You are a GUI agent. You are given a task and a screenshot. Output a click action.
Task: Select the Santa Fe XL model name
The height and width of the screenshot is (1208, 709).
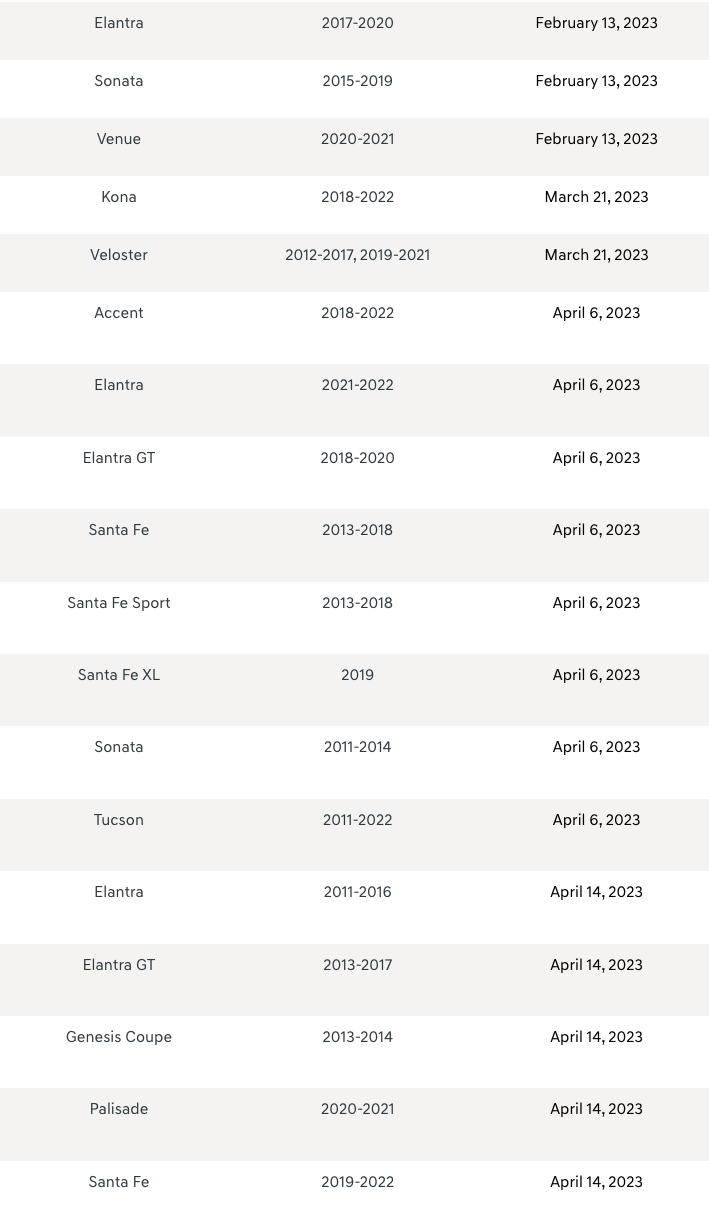click(119, 675)
